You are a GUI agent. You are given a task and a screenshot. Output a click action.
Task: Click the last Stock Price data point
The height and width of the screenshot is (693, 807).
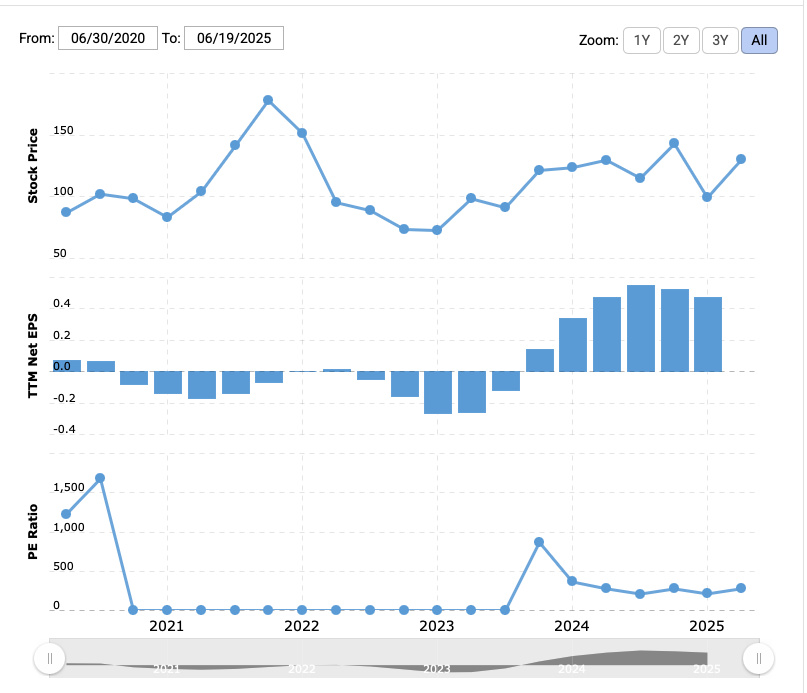(741, 159)
